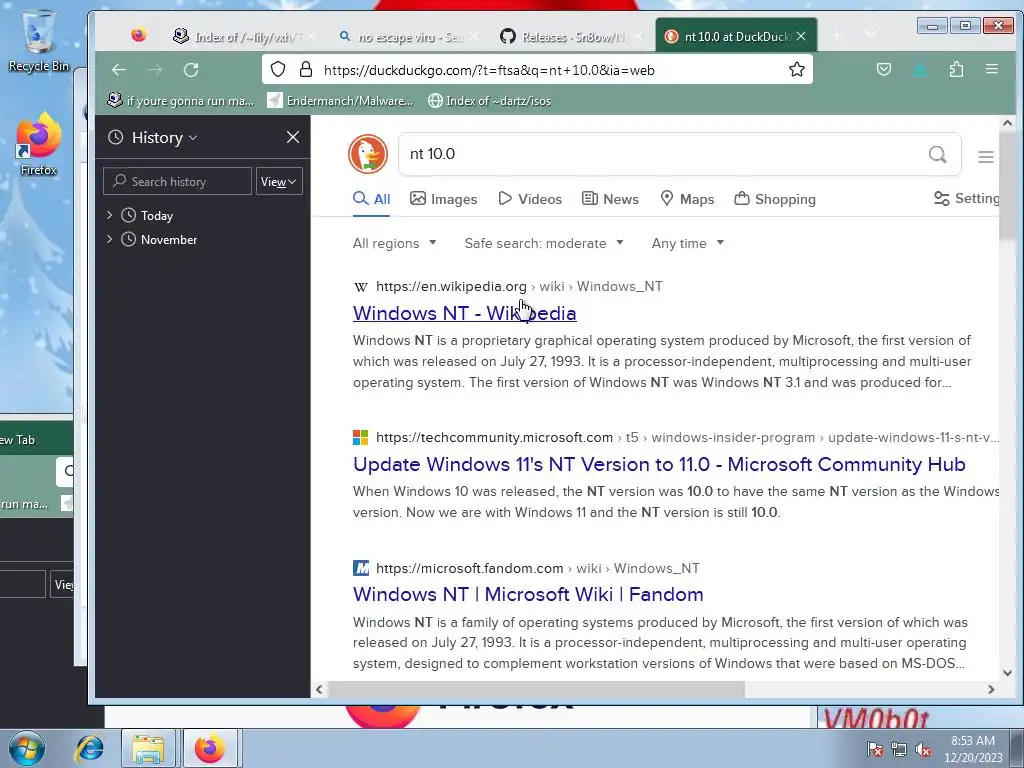Click the padlock site security icon
Screen dimensions: 1024x768
point(306,70)
